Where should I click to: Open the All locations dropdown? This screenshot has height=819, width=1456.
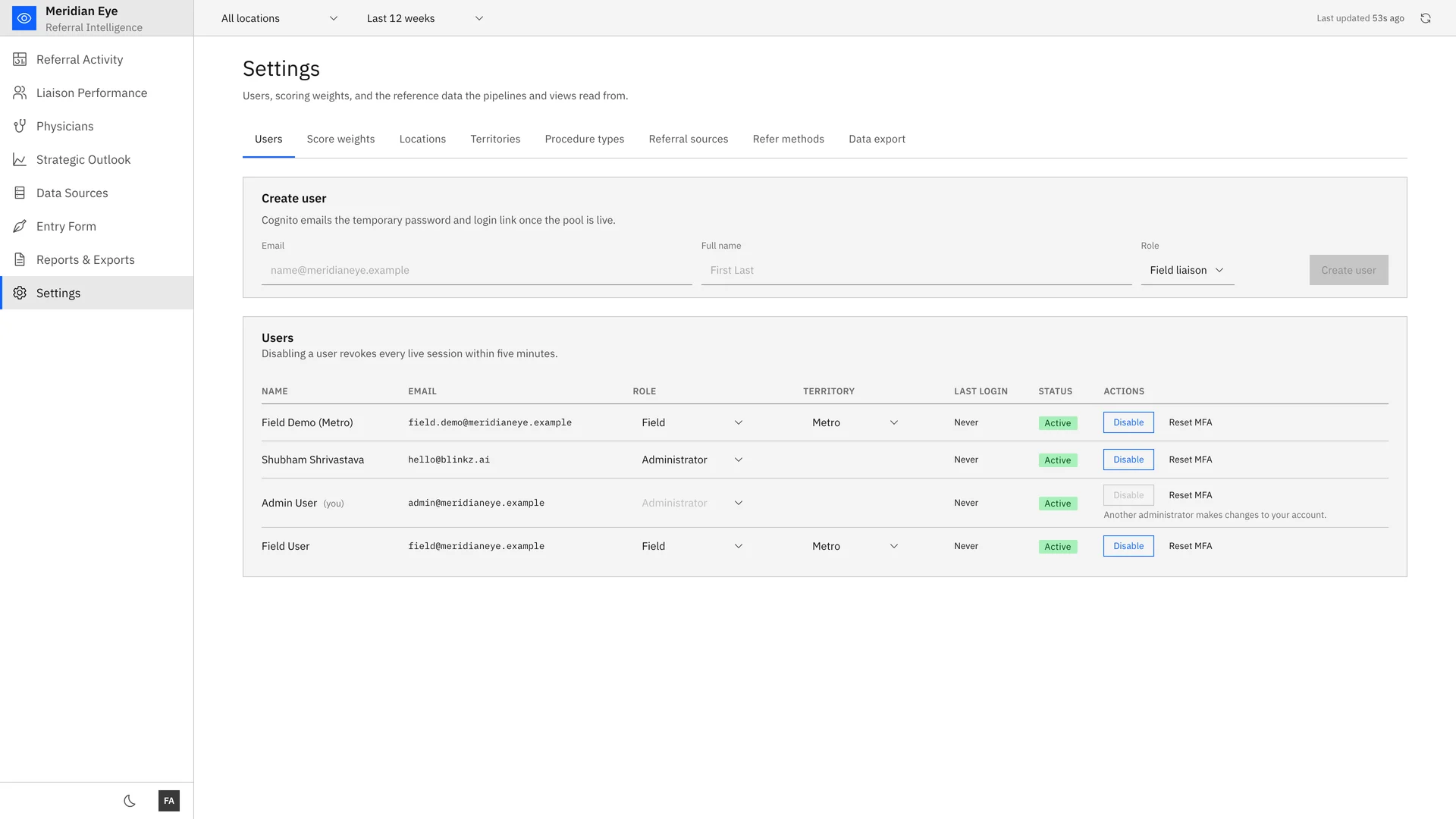coord(279,18)
